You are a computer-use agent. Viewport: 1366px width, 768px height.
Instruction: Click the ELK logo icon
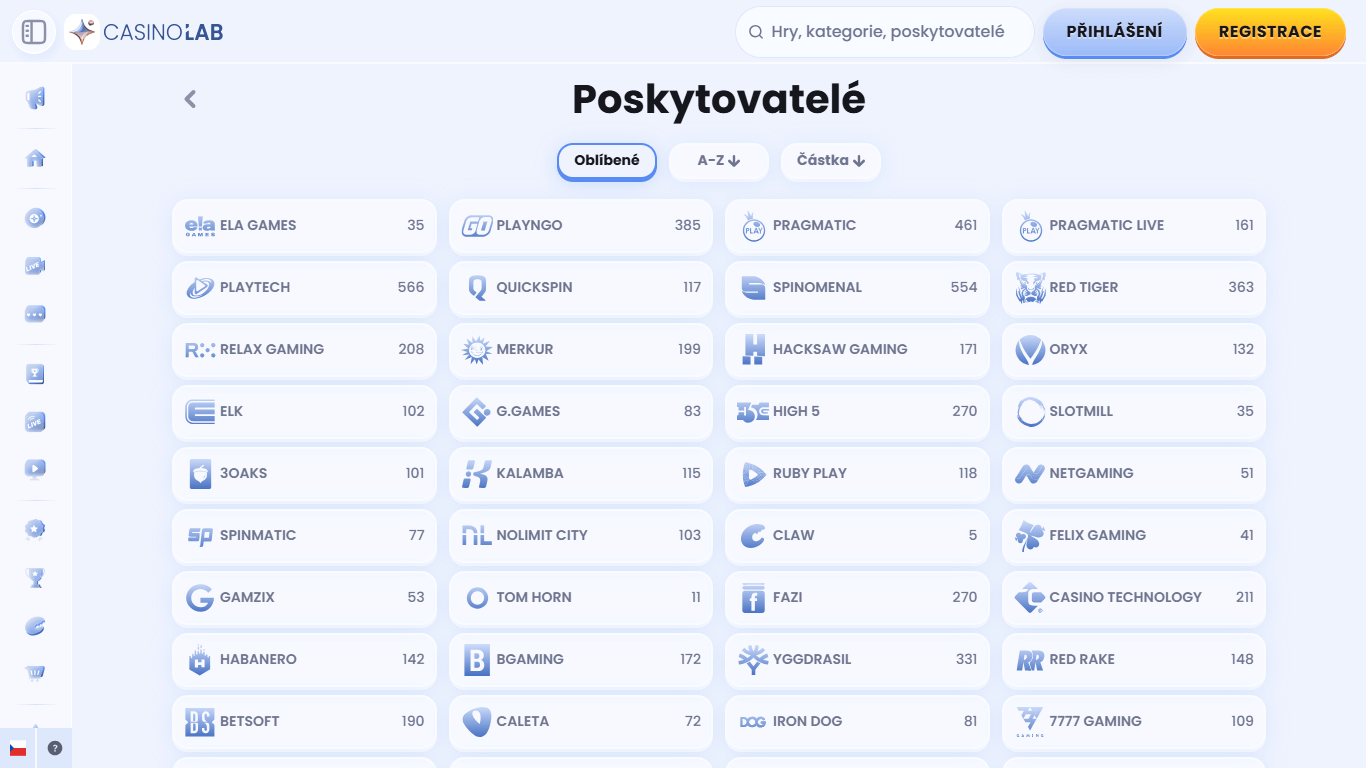point(200,412)
